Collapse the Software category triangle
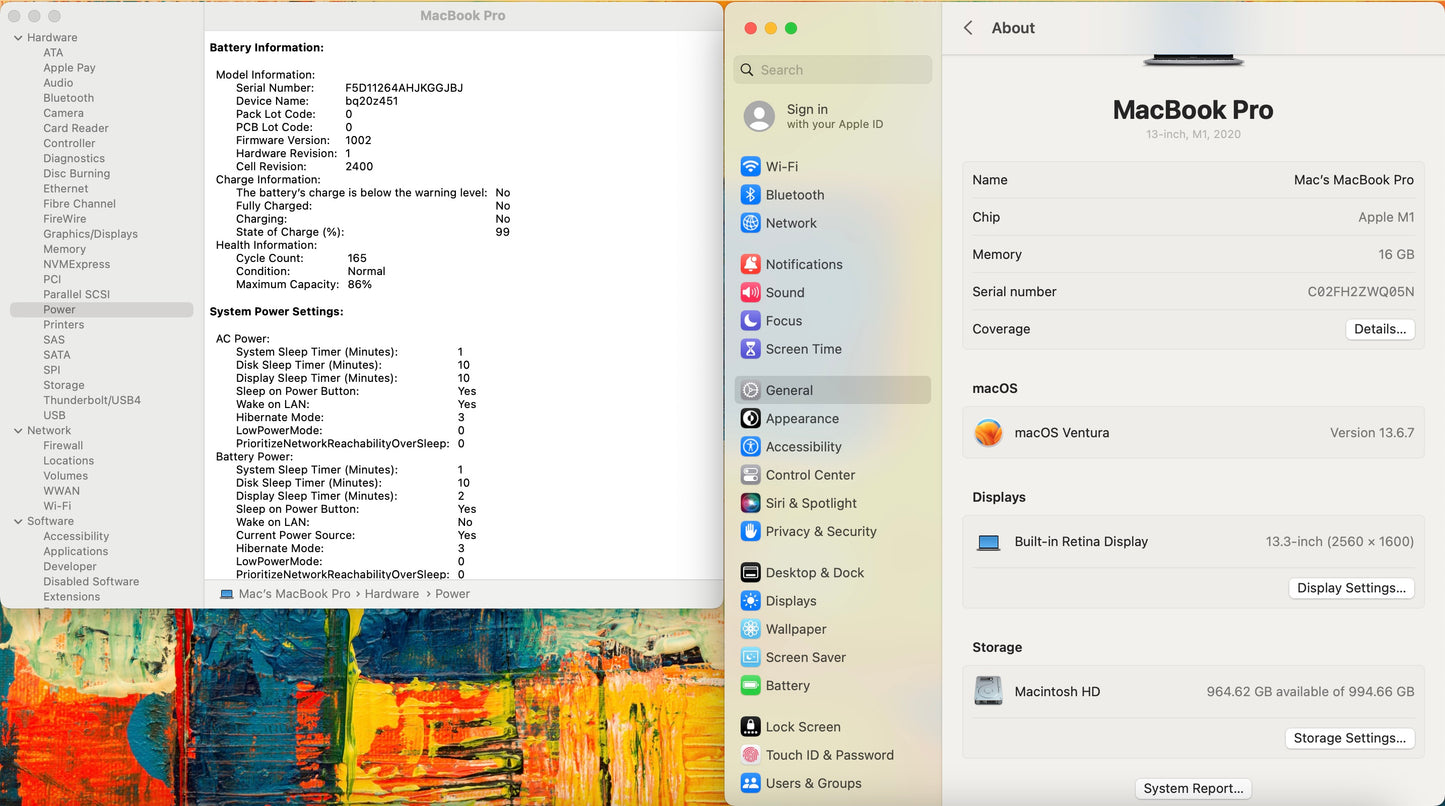1445x806 pixels. point(18,521)
